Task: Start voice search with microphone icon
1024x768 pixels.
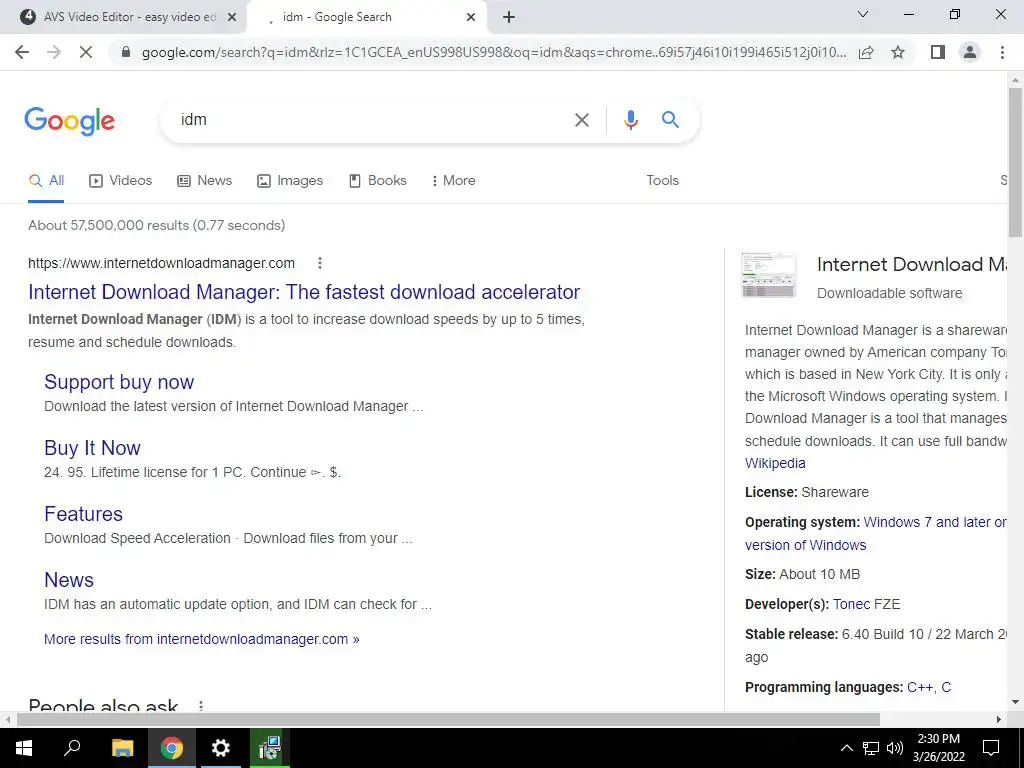Action: 630,120
